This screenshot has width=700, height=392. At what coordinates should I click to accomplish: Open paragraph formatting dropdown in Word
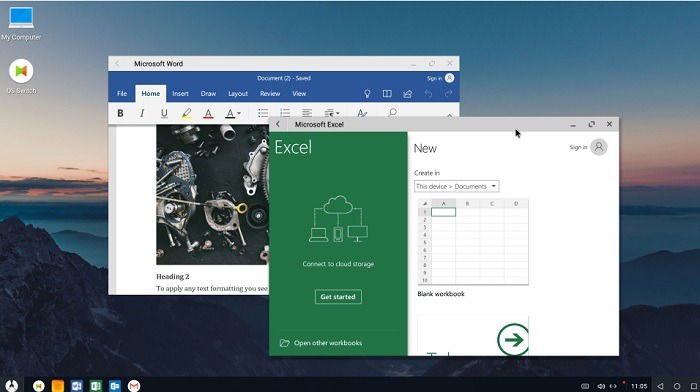[331, 113]
